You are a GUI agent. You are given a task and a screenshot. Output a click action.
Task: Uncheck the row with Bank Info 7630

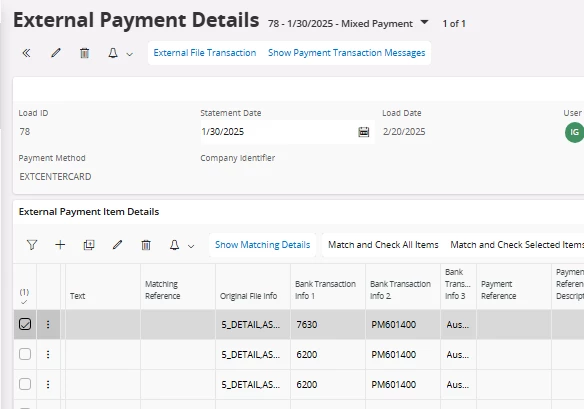point(25,324)
